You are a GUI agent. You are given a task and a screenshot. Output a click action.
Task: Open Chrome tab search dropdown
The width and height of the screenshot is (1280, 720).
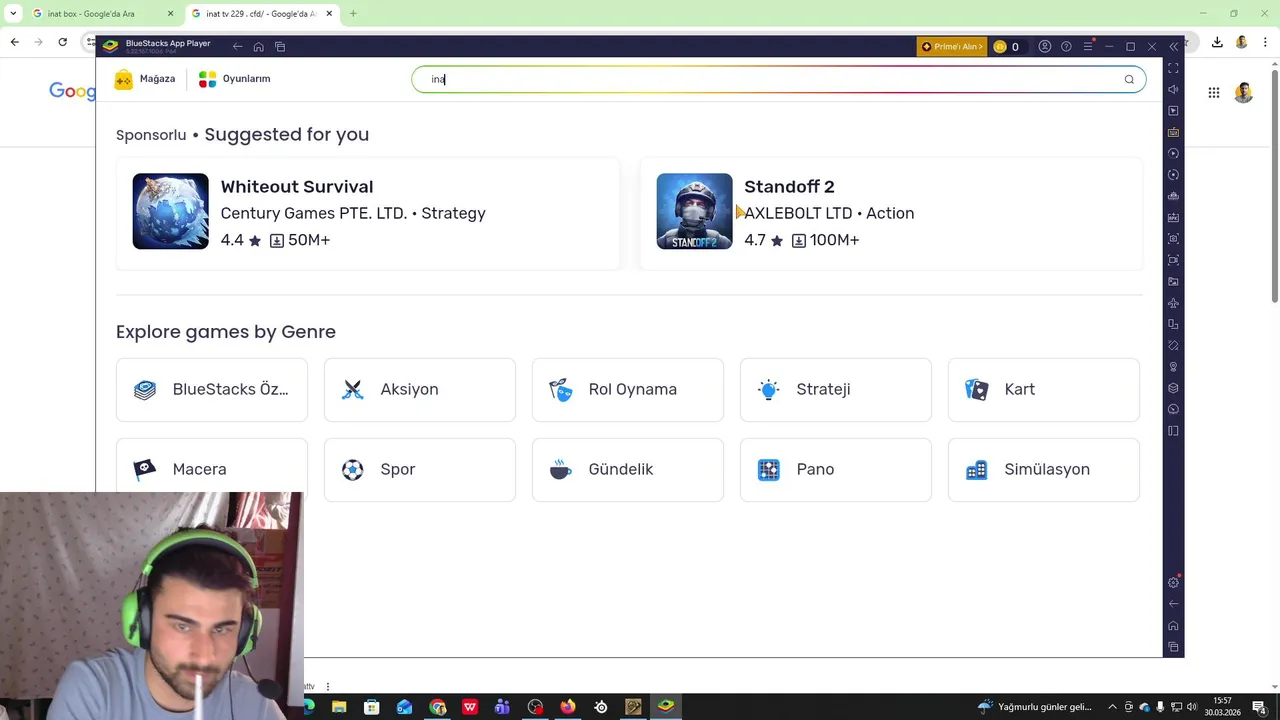click(12, 14)
